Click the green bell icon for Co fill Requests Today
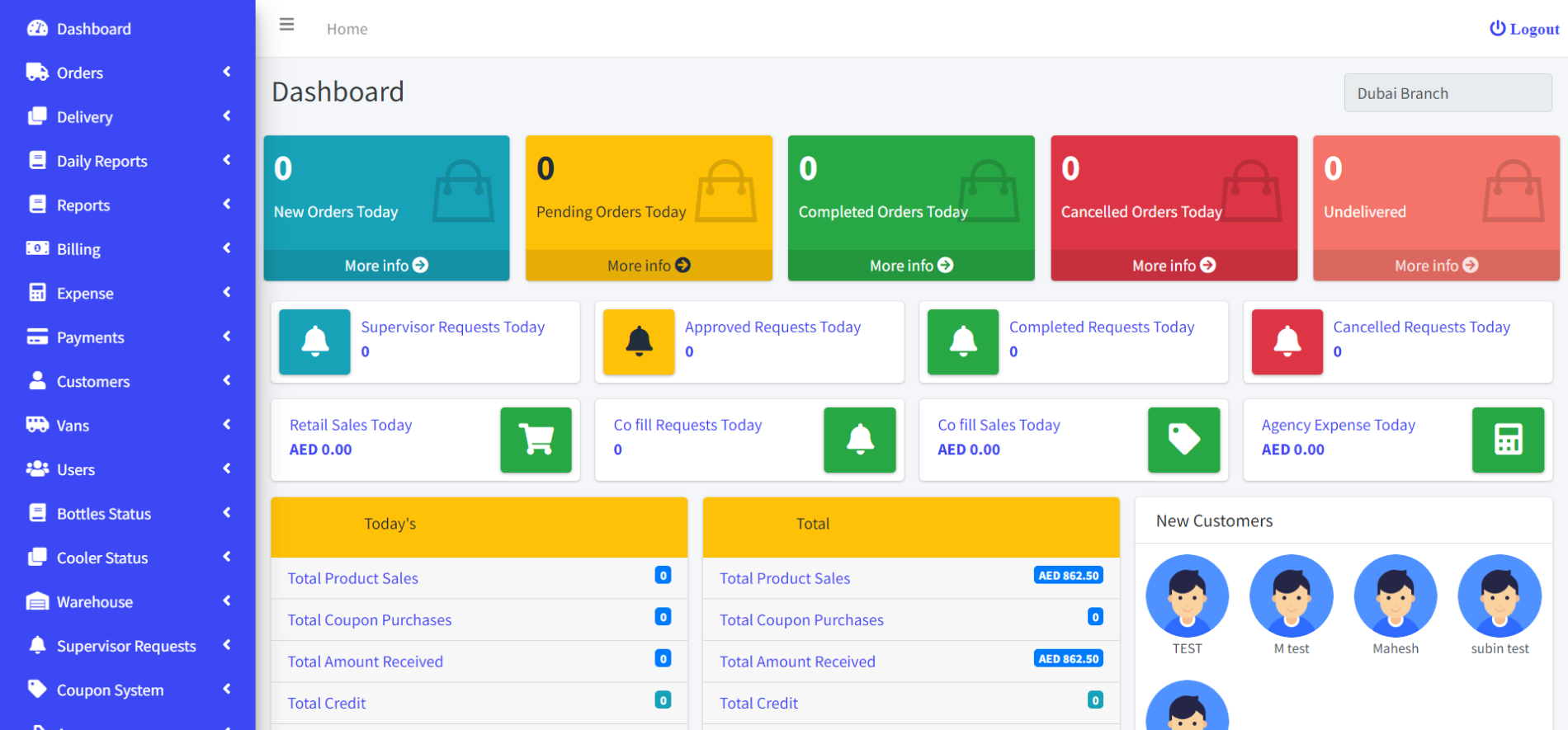The height and width of the screenshot is (730, 1568). pyautogui.click(x=860, y=440)
